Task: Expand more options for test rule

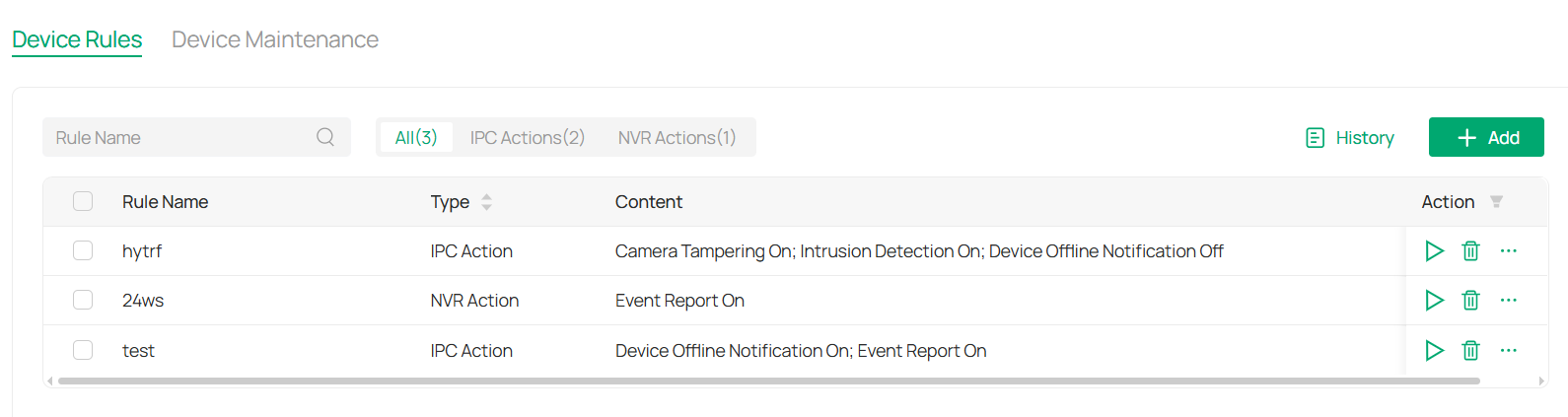Action: pyautogui.click(x=1508, y=350)
